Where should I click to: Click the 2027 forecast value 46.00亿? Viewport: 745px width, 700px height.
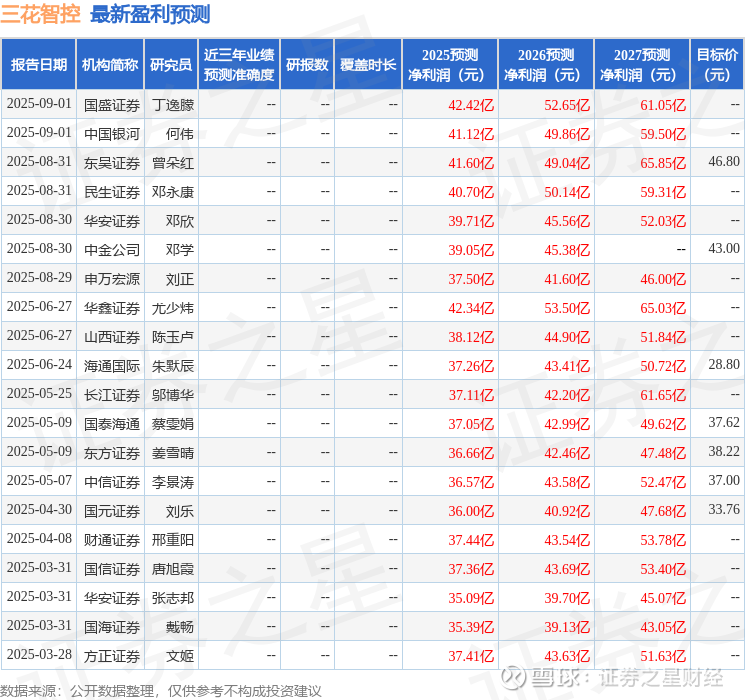tap(663, 279)
